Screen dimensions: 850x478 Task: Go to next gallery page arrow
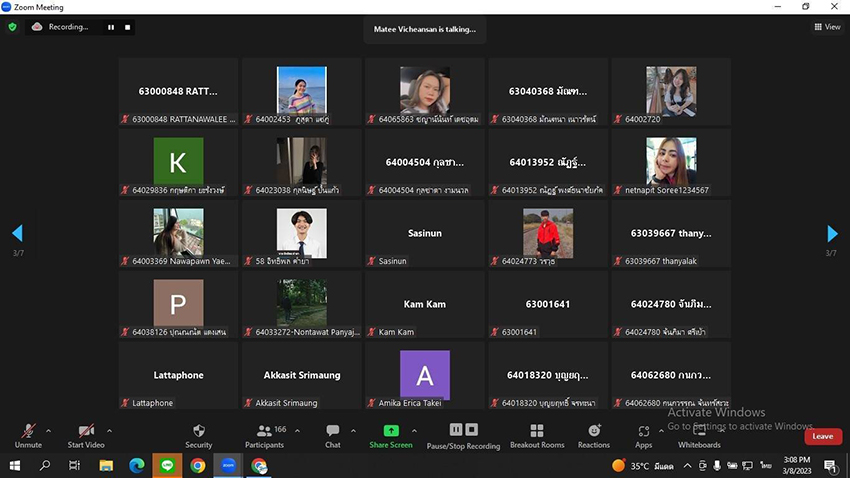coord(833,234)
